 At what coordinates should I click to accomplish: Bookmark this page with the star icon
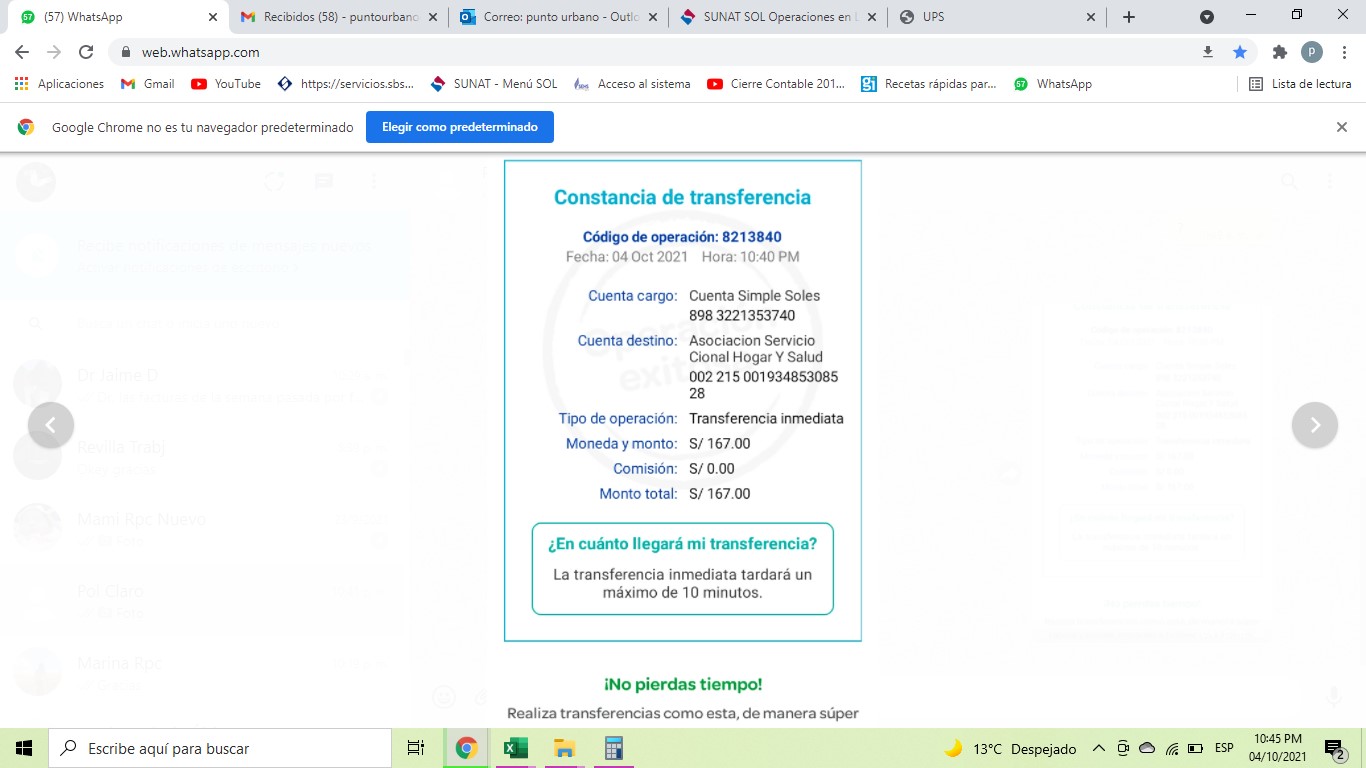tap(1240, 52)
